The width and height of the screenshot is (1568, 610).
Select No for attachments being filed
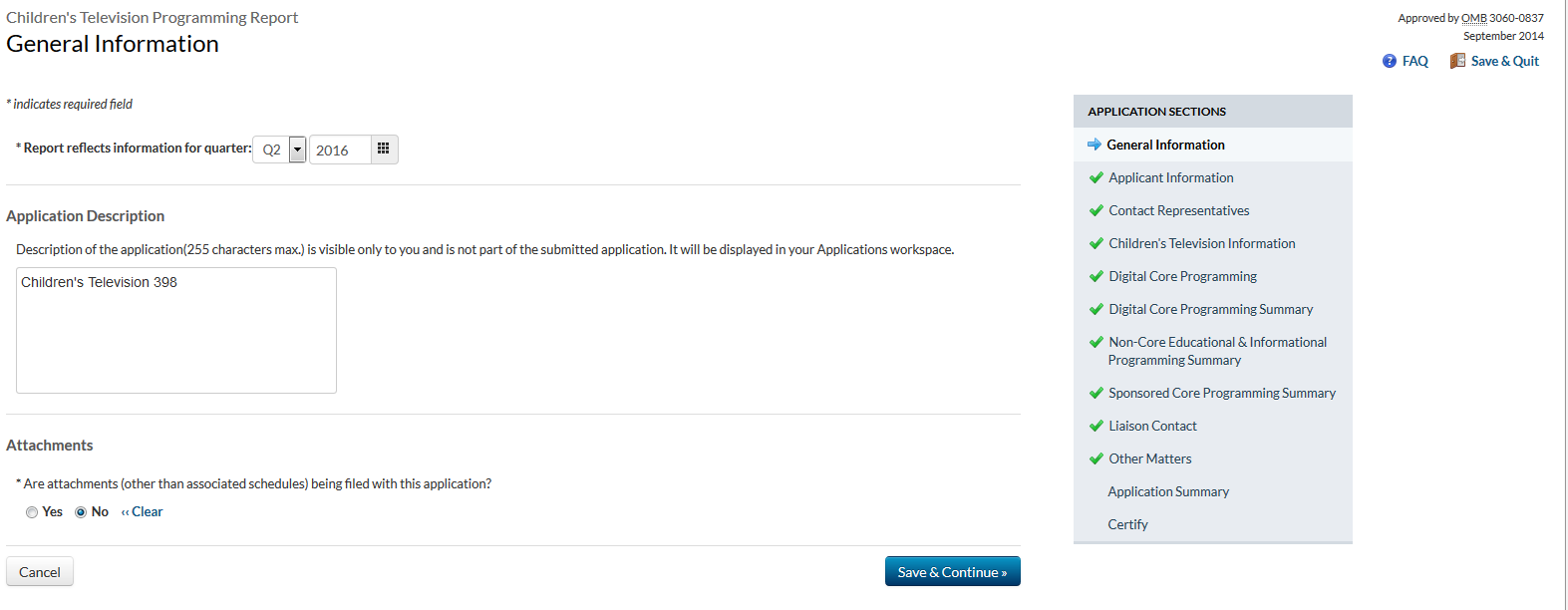click(x=81, y=512)
